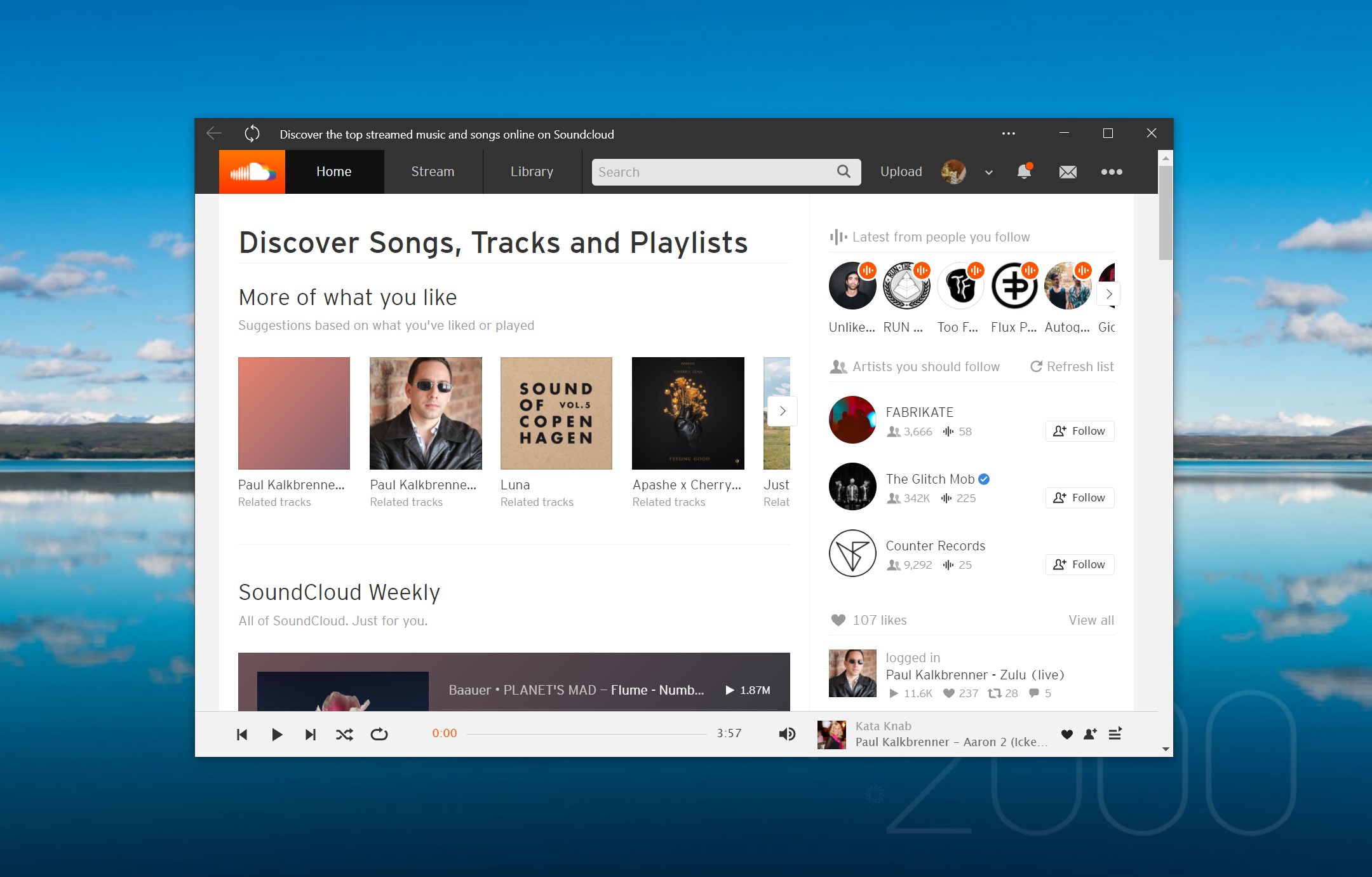Click the now playing track artwork

coord(831,735)
